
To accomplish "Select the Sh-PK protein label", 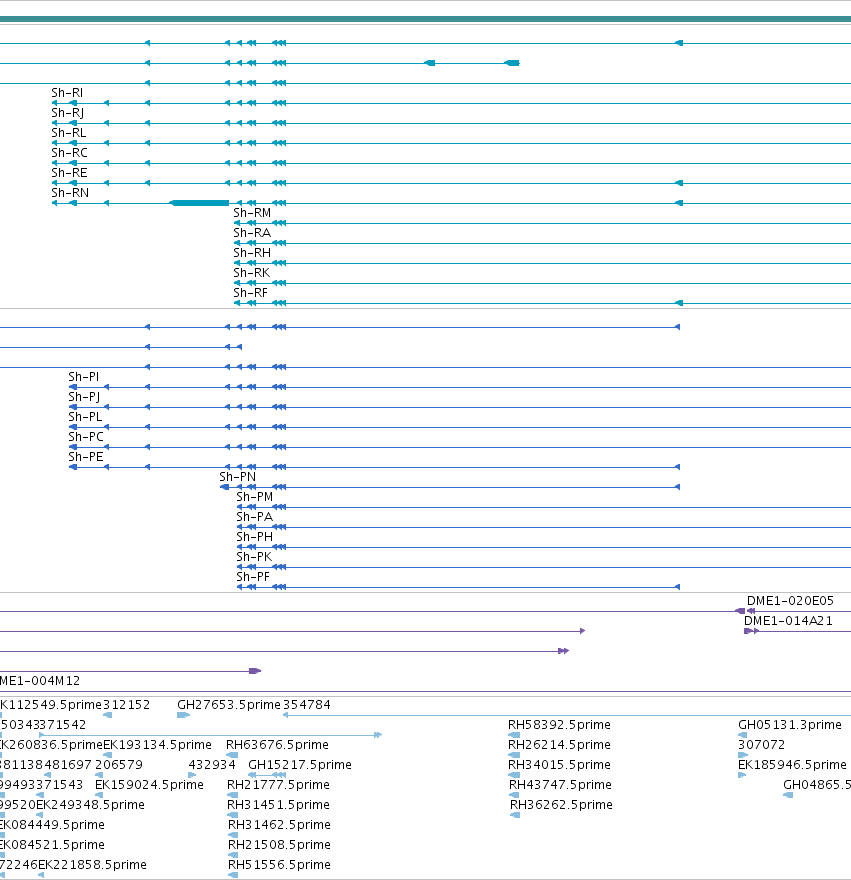I will pyautogui.click(x=254, y=557).
